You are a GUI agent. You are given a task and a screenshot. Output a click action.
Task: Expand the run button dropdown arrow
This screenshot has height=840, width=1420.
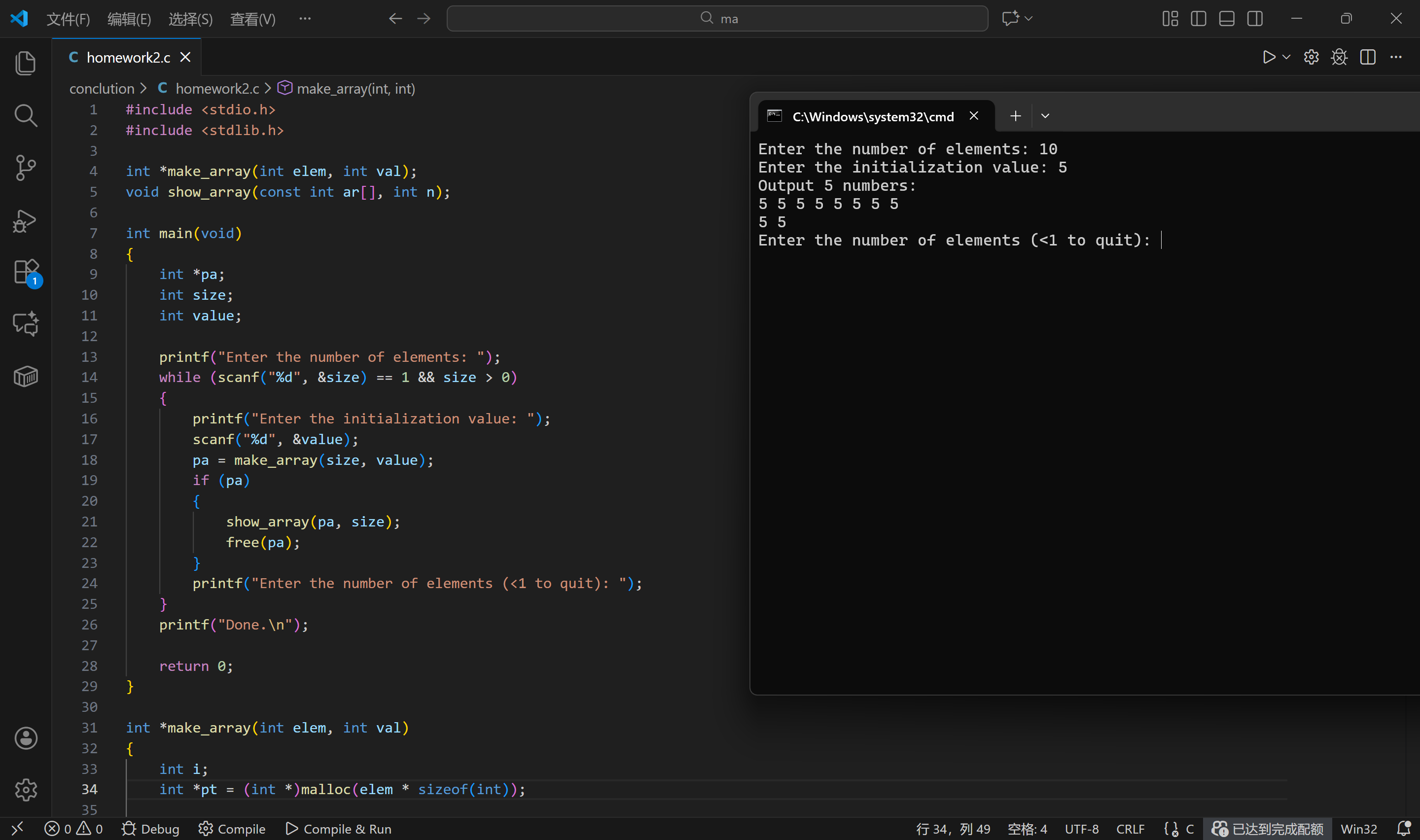coord(1286,57)
